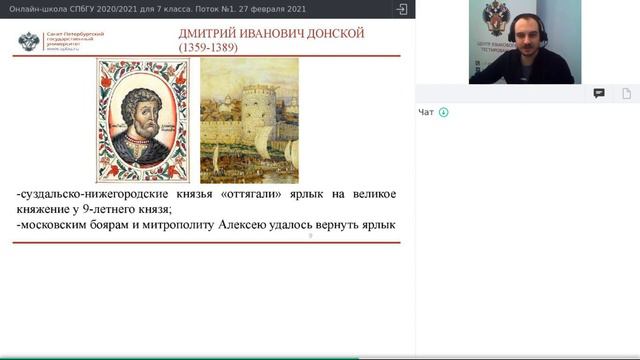This screenshot has height=360, width=640.
Task: Click the 'Чат' panel label
Action: (x=426, y=112)
